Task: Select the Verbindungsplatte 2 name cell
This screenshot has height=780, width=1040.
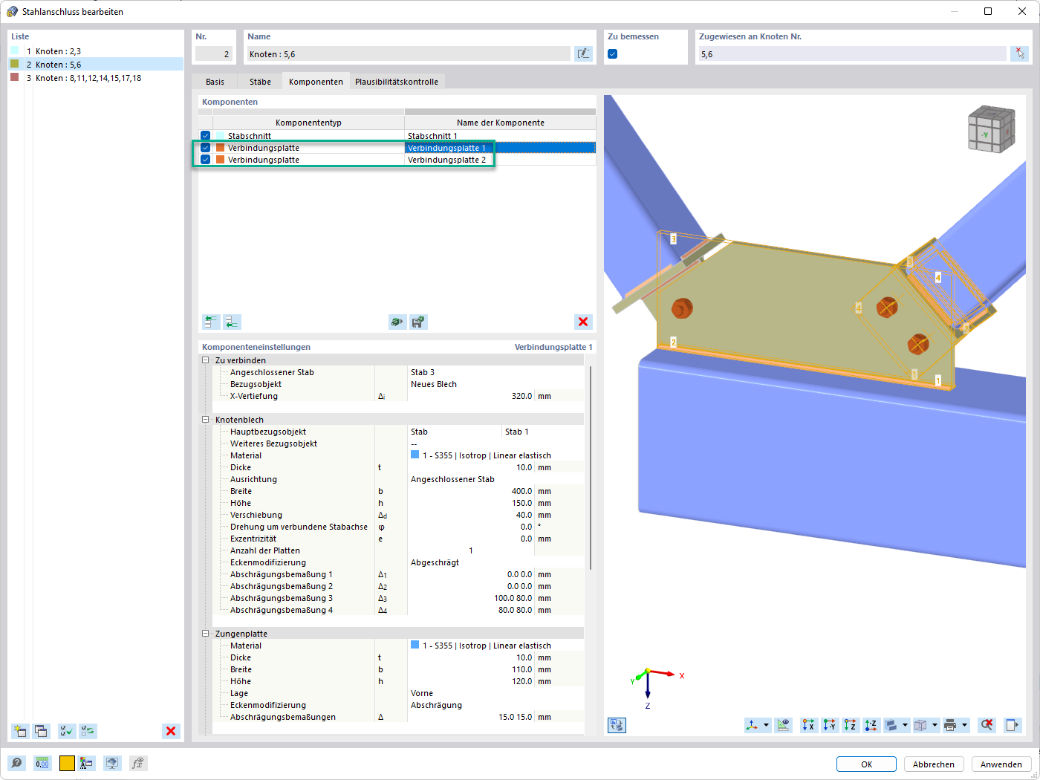Action: [x=500, y=160]
